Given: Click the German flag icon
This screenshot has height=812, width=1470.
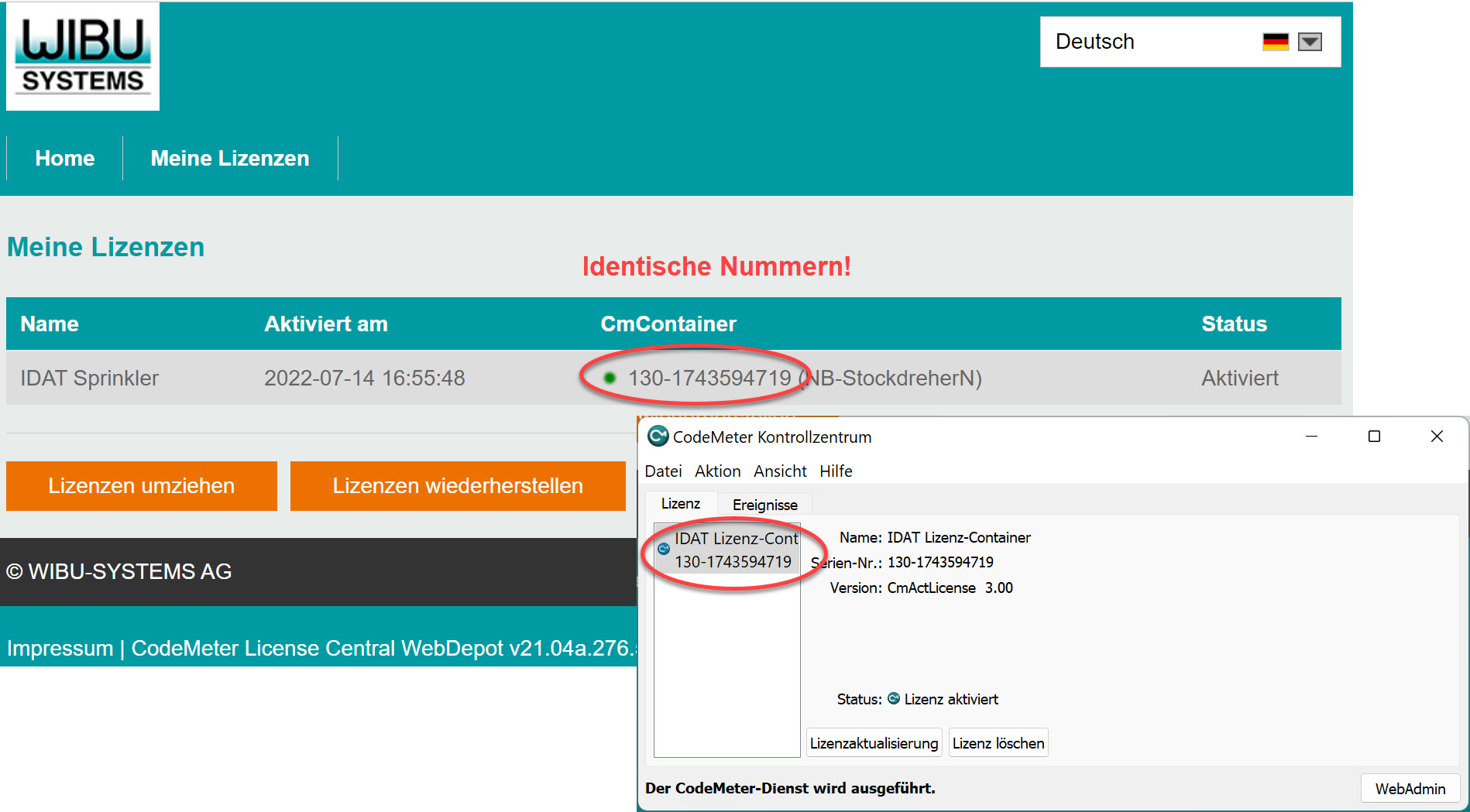Looking at the screenshot, I should [1275, 42].
